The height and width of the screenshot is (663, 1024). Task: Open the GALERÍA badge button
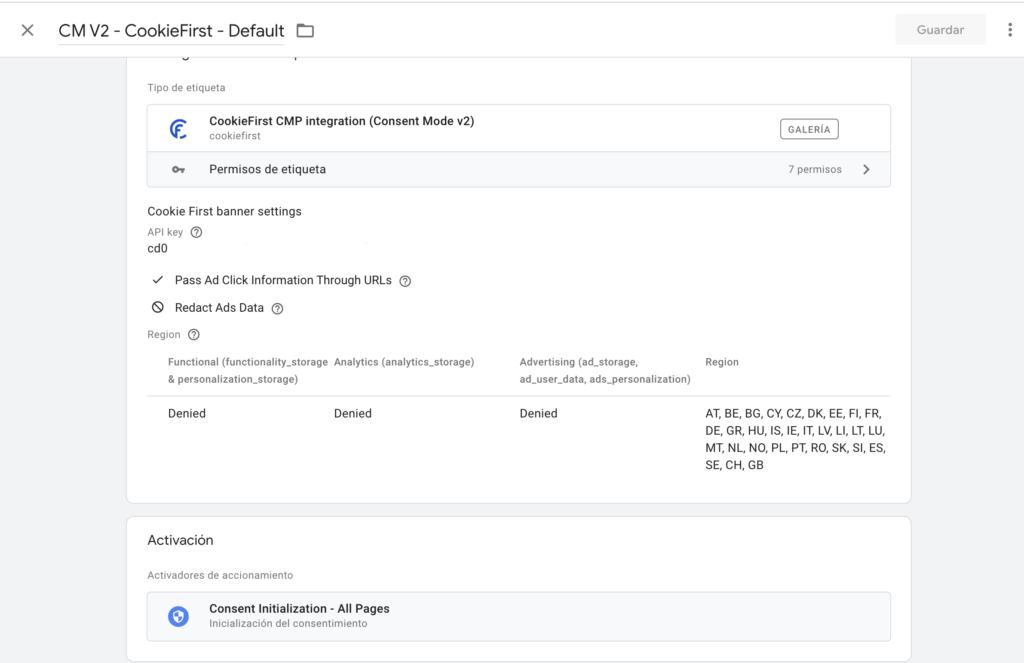pos(809,129)
